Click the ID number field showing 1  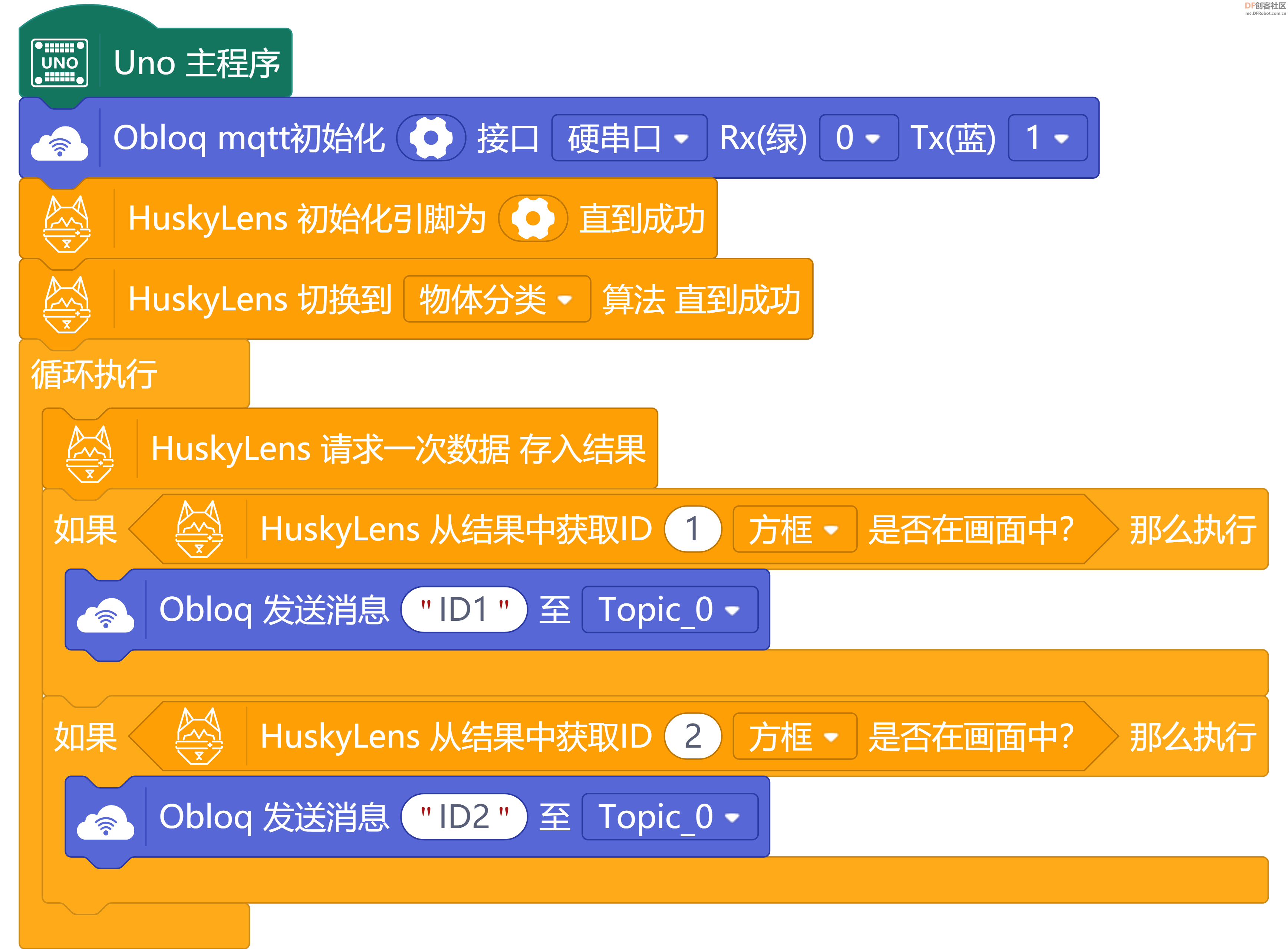tap(693, 529)
